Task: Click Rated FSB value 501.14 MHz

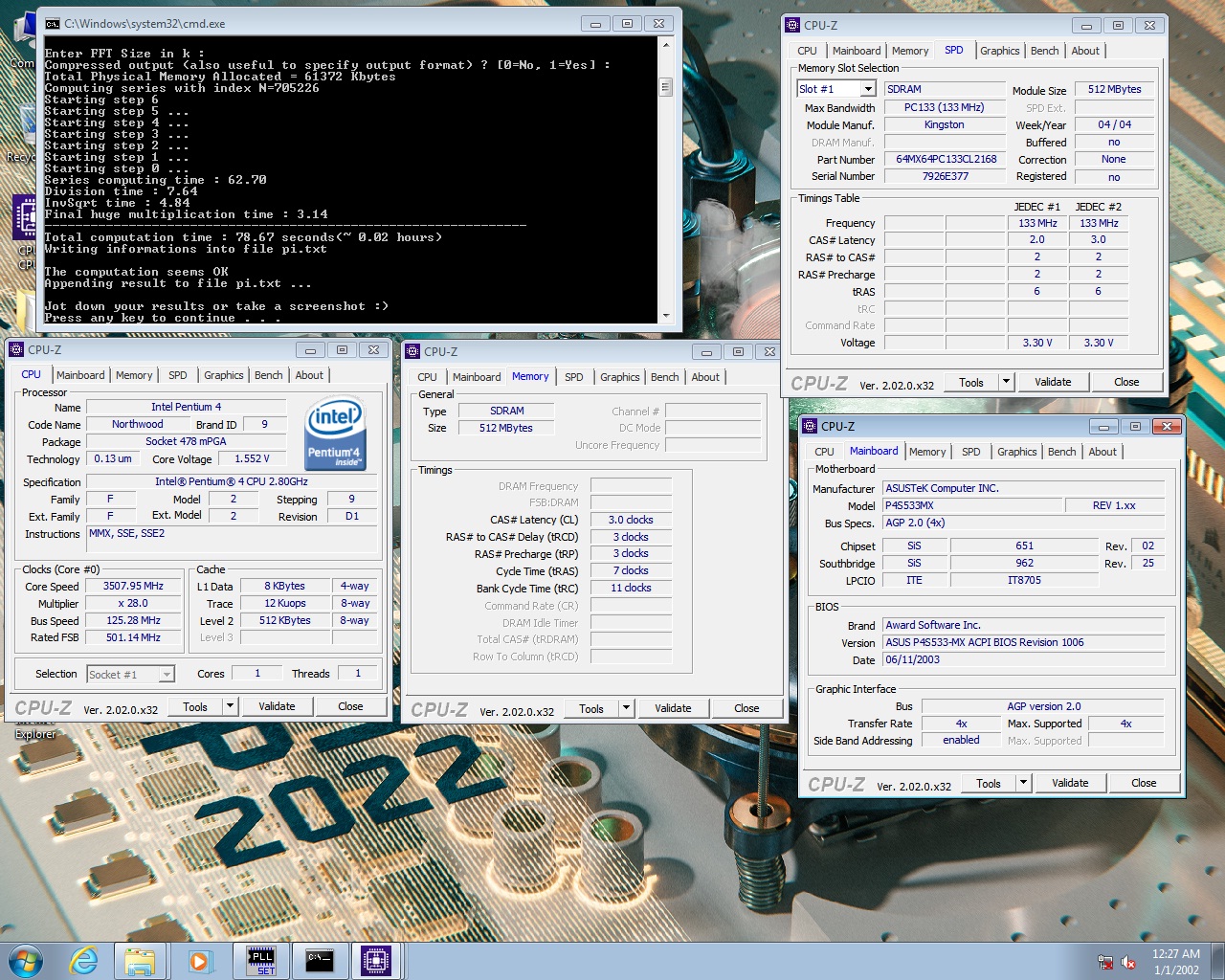Action: click(x=134, y=637)
